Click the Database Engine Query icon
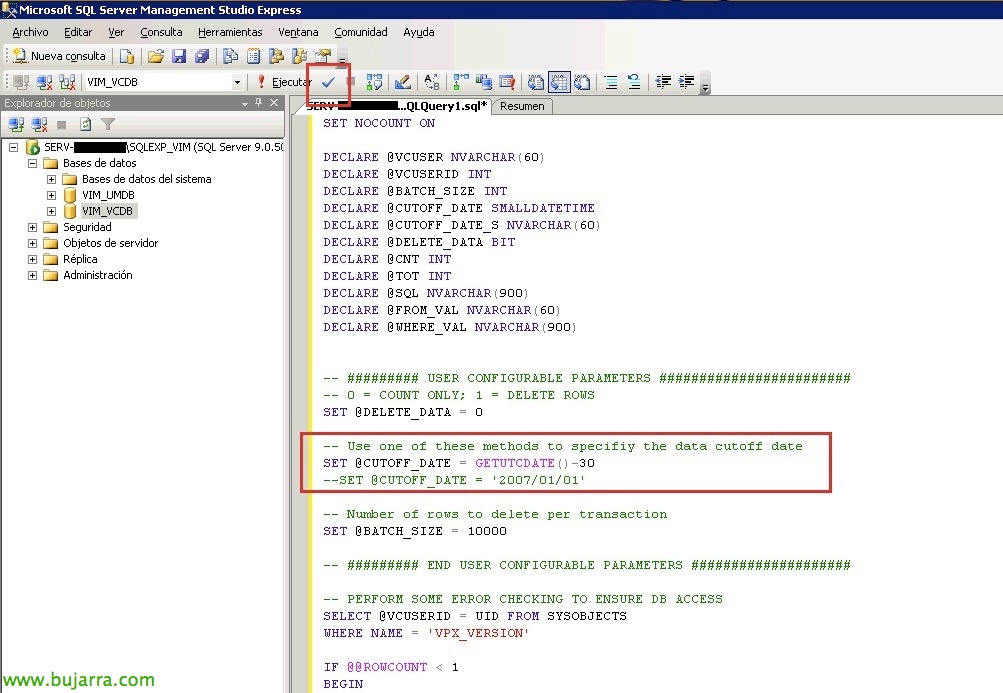 [127, 56]
